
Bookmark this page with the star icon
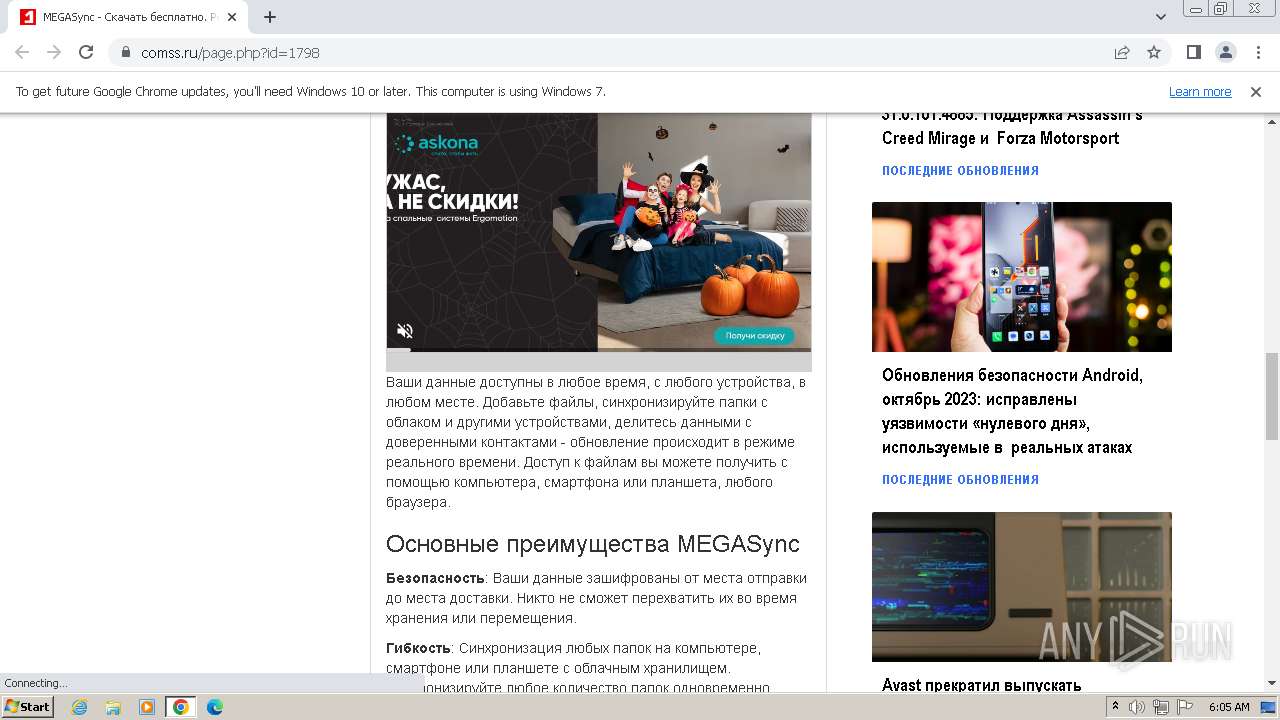tap(1154, 52)
